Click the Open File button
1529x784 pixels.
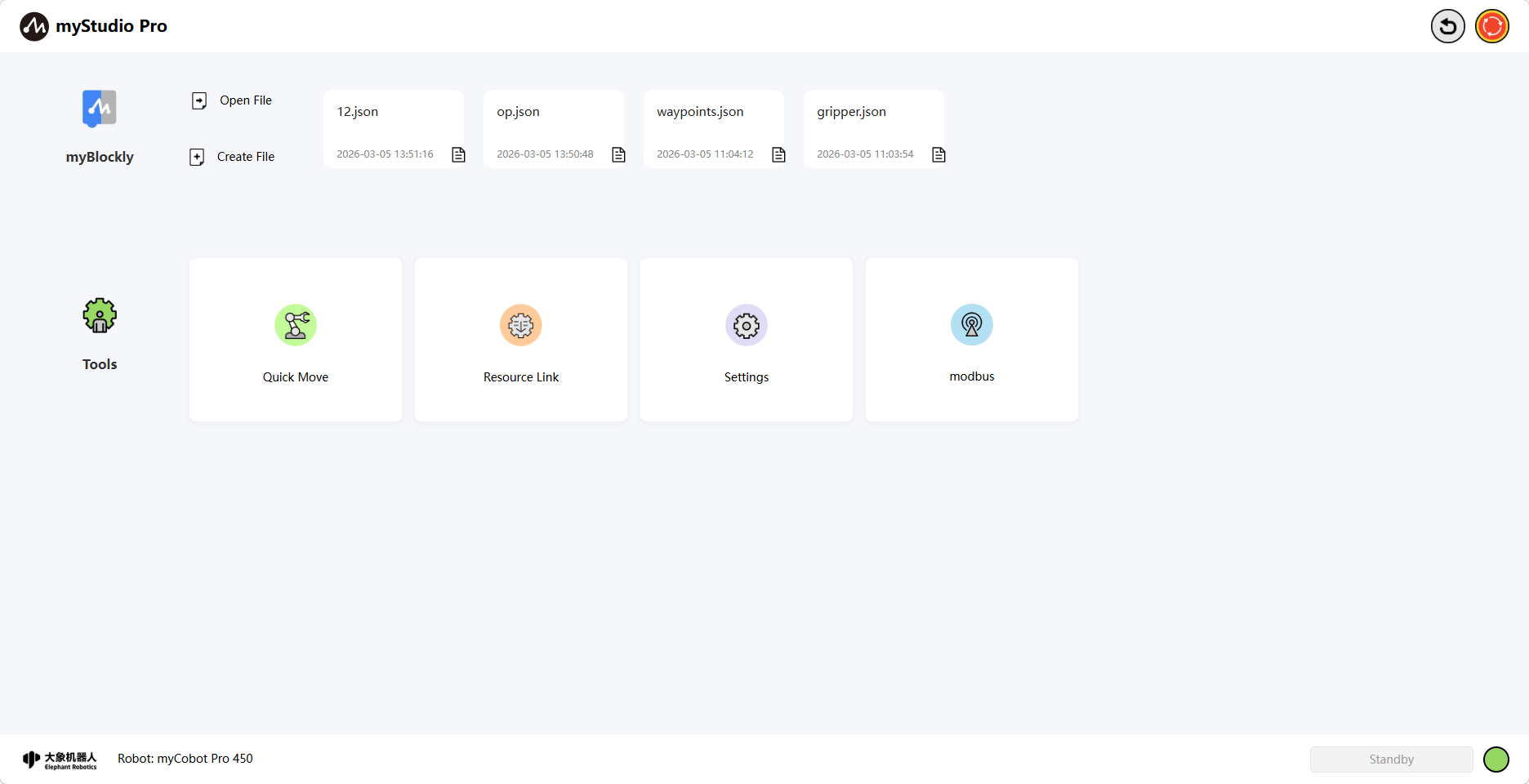tap(231, 100)
